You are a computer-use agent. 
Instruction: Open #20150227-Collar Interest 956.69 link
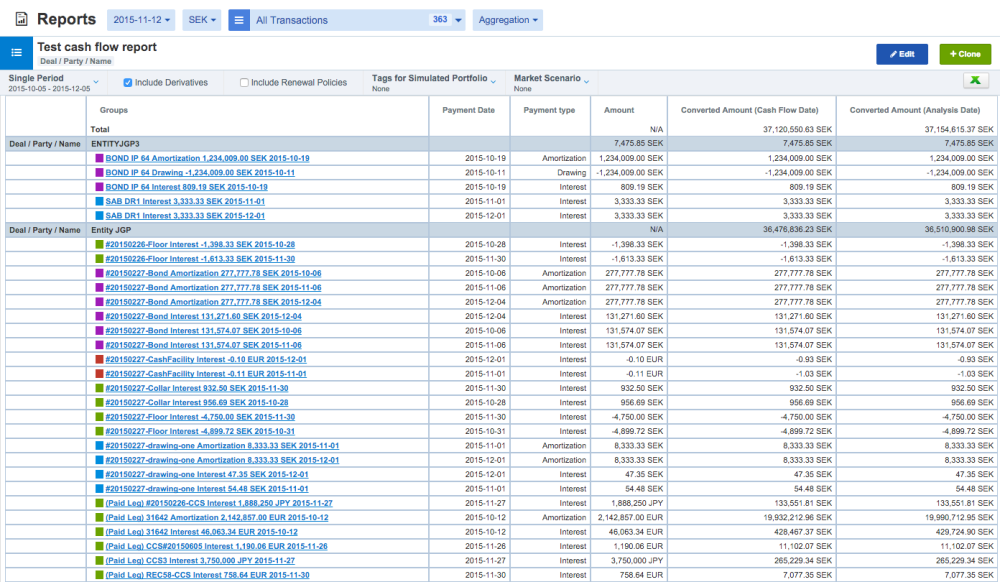(196, 403)
